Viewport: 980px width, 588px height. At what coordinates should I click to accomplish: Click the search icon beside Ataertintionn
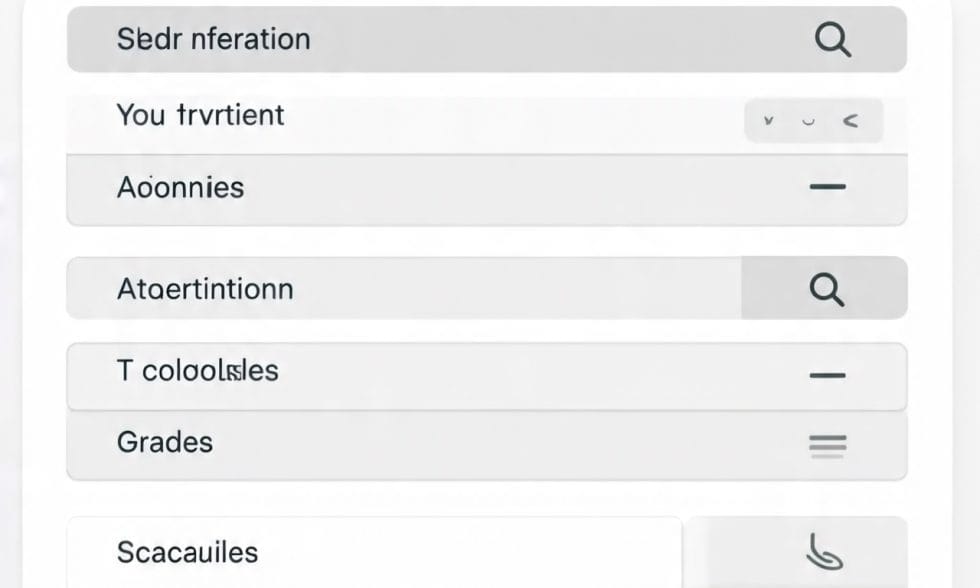pyautogui.click(x=826, y=289)
